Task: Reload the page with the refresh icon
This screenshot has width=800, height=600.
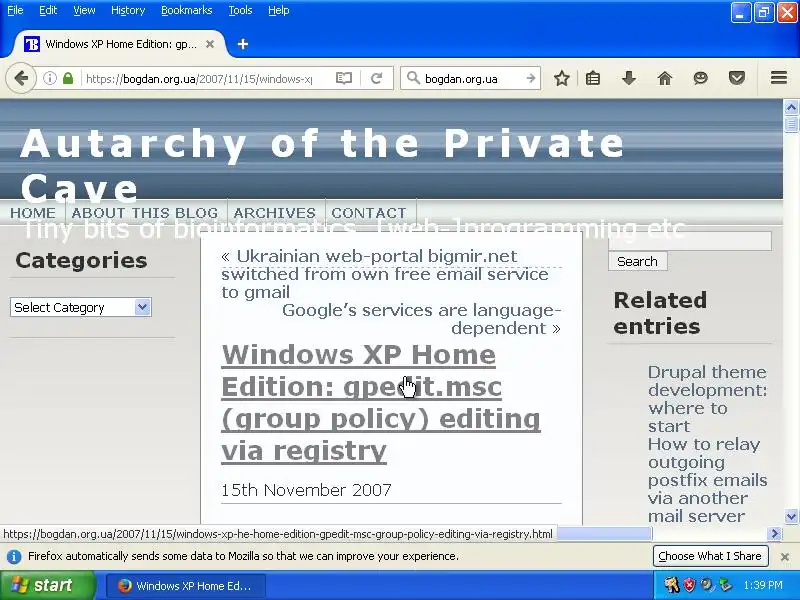Action: [x=377, y=79]
